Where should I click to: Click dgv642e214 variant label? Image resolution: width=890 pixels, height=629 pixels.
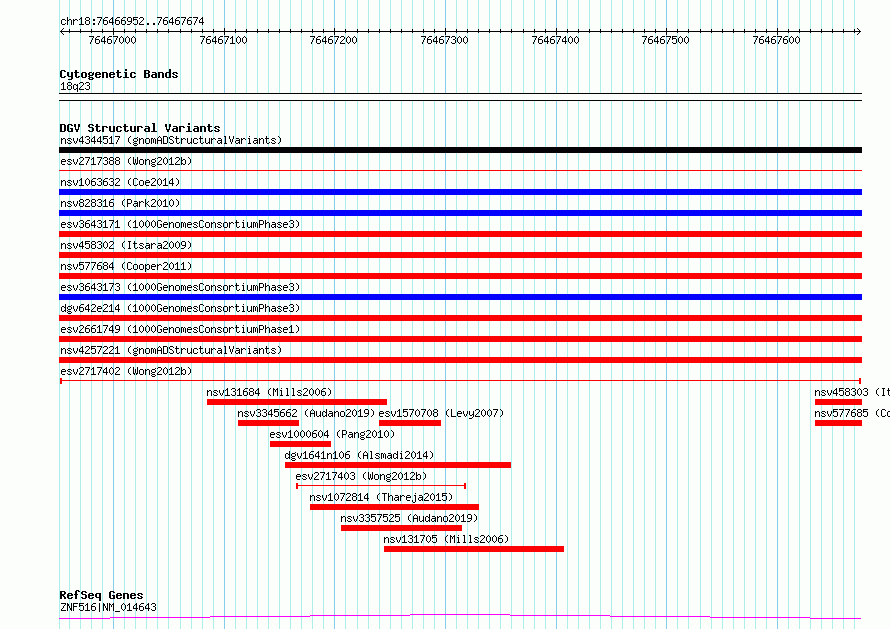click(x=180, y=308)
